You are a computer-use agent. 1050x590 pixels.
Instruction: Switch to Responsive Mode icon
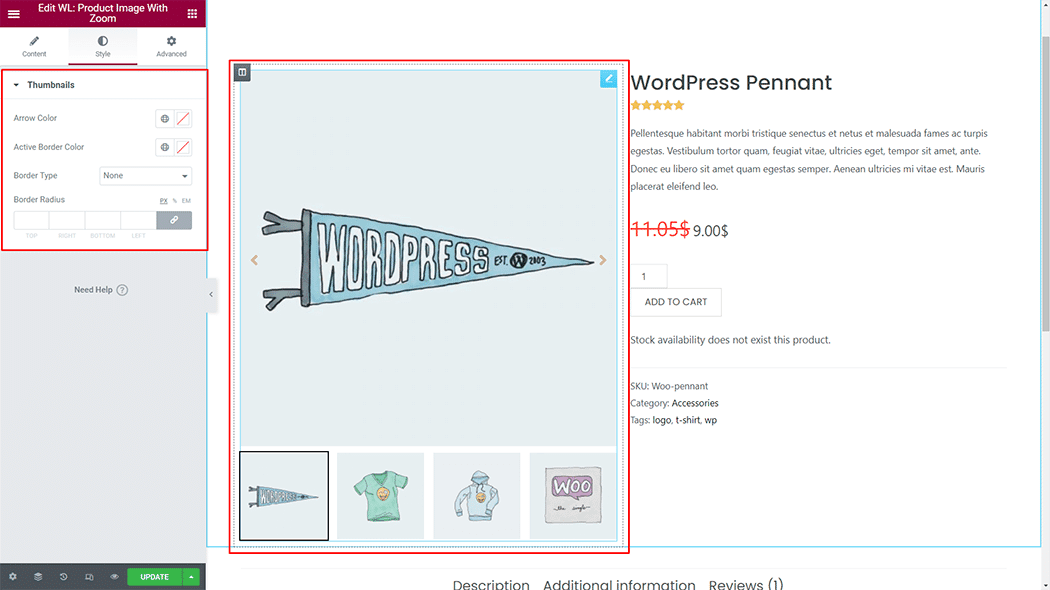point(88,576)
